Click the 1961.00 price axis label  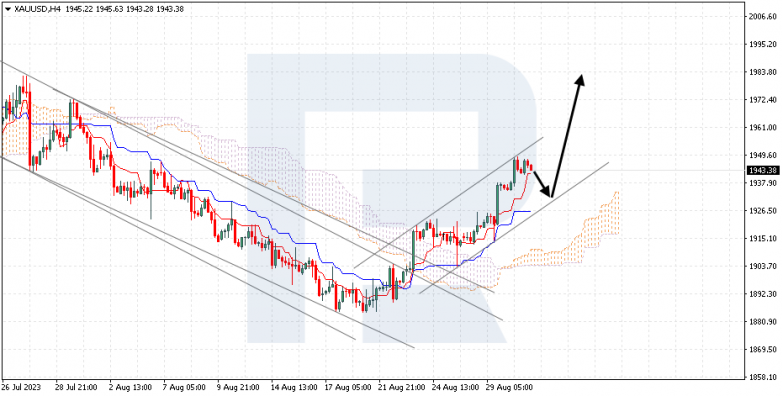[763, 128]
